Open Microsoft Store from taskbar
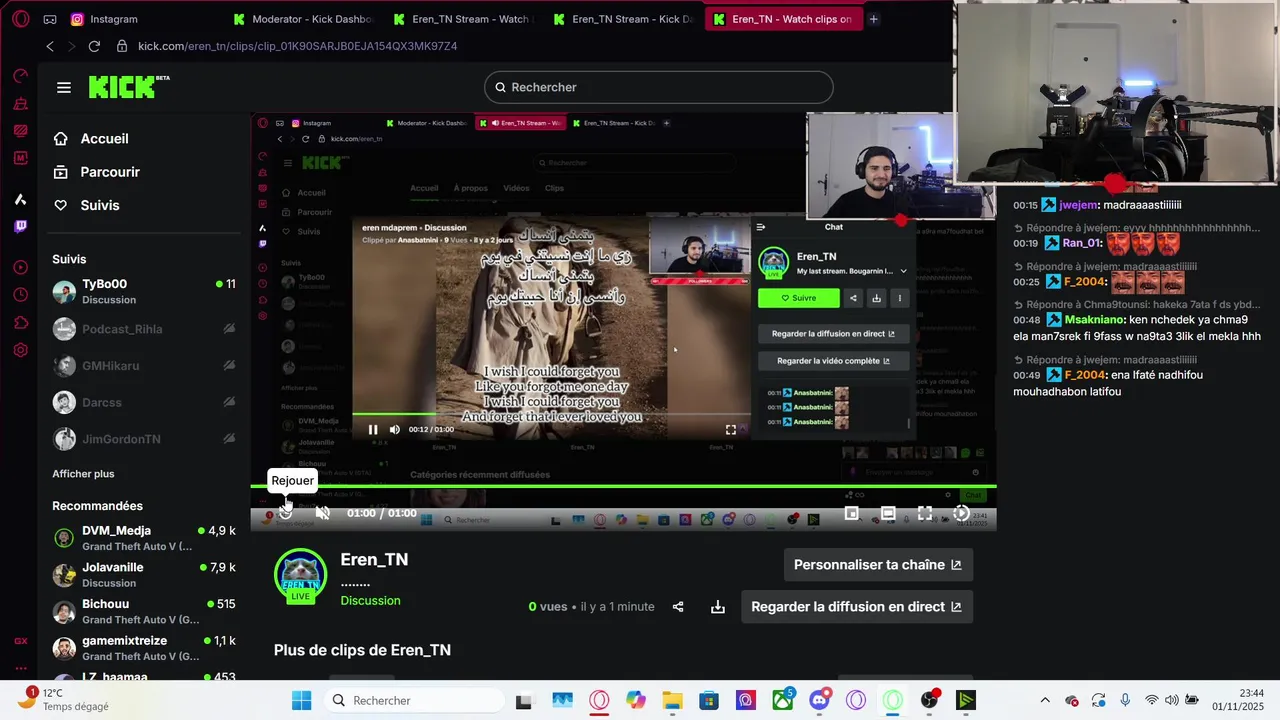The image size is (1280, 720). [x=709, y=700]
